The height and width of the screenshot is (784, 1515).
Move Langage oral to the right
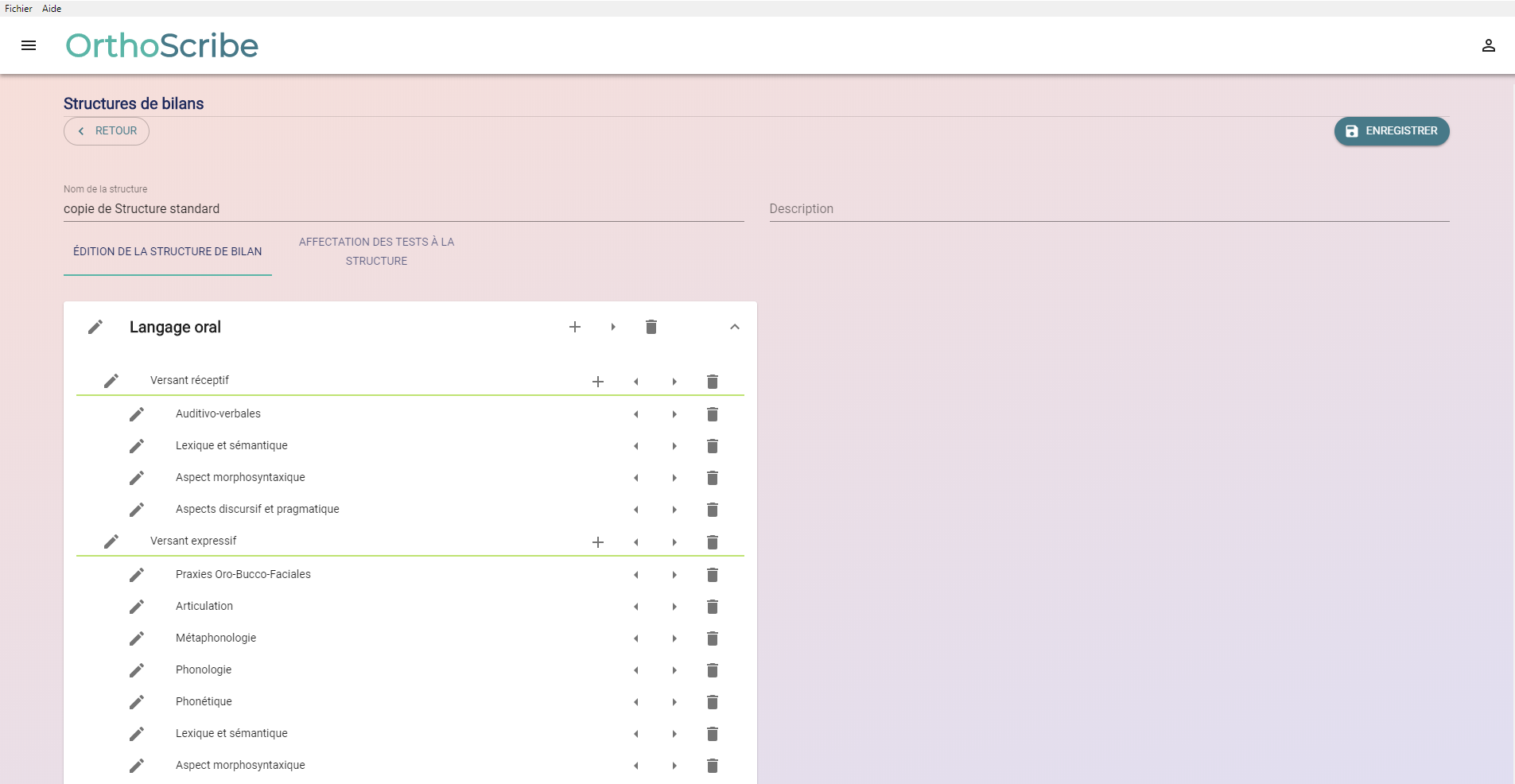click(613, 327)
